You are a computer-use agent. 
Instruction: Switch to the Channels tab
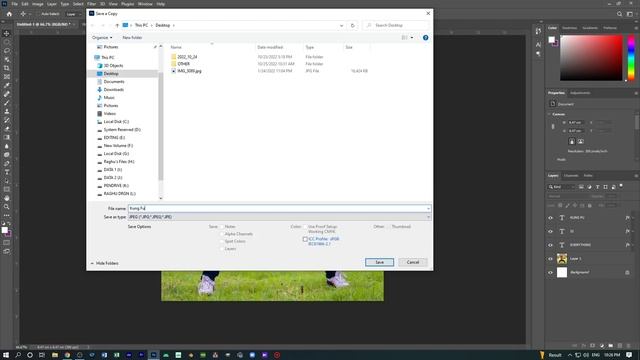pyautogui.click(x=571, y=176)
